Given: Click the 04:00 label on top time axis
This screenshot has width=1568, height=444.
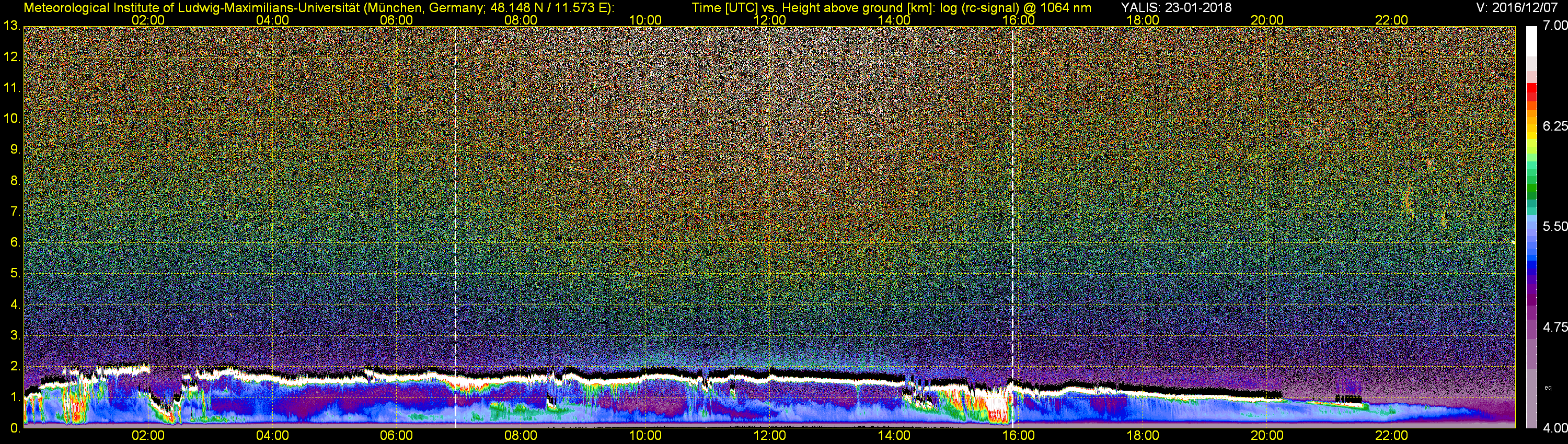Looking at the screenshot, I should (x=272, y=20).
